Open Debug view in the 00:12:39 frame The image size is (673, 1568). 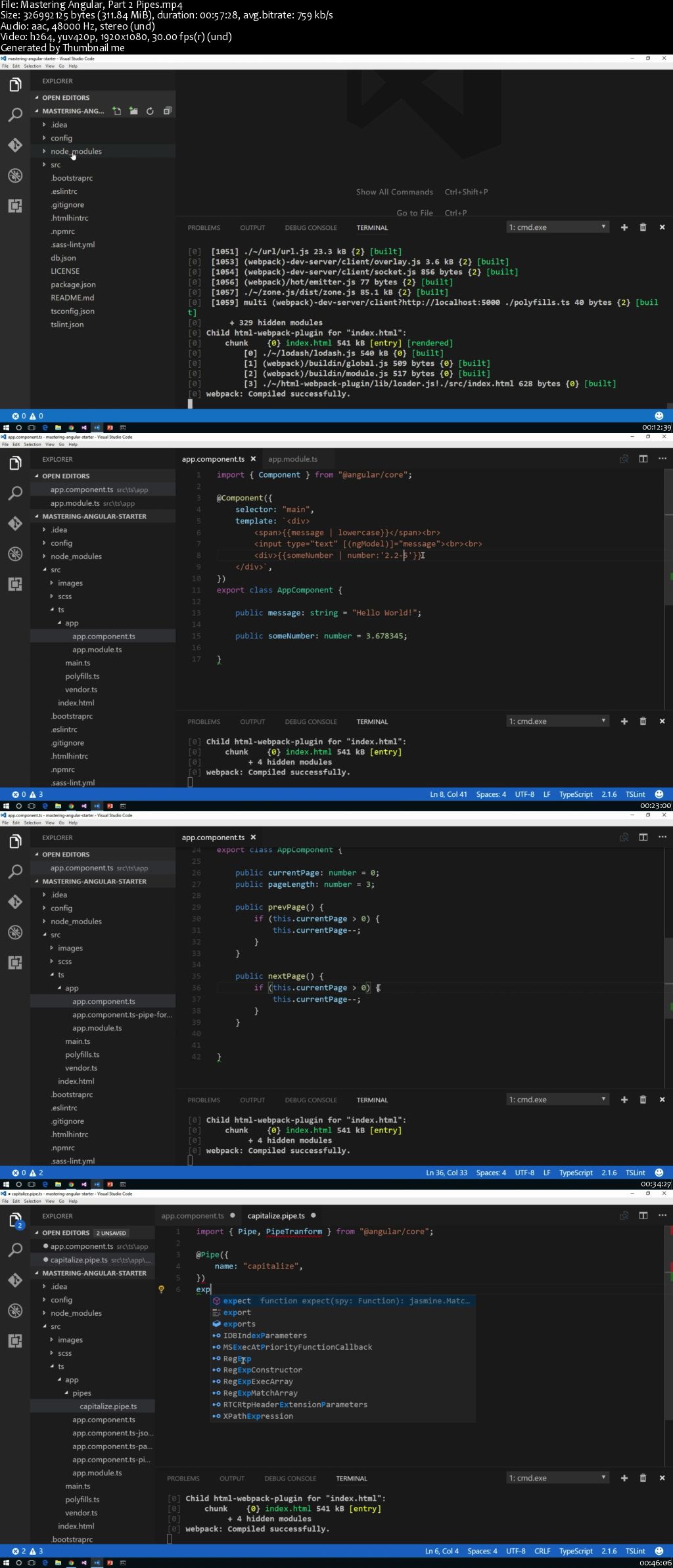click(x=15, y=175)
